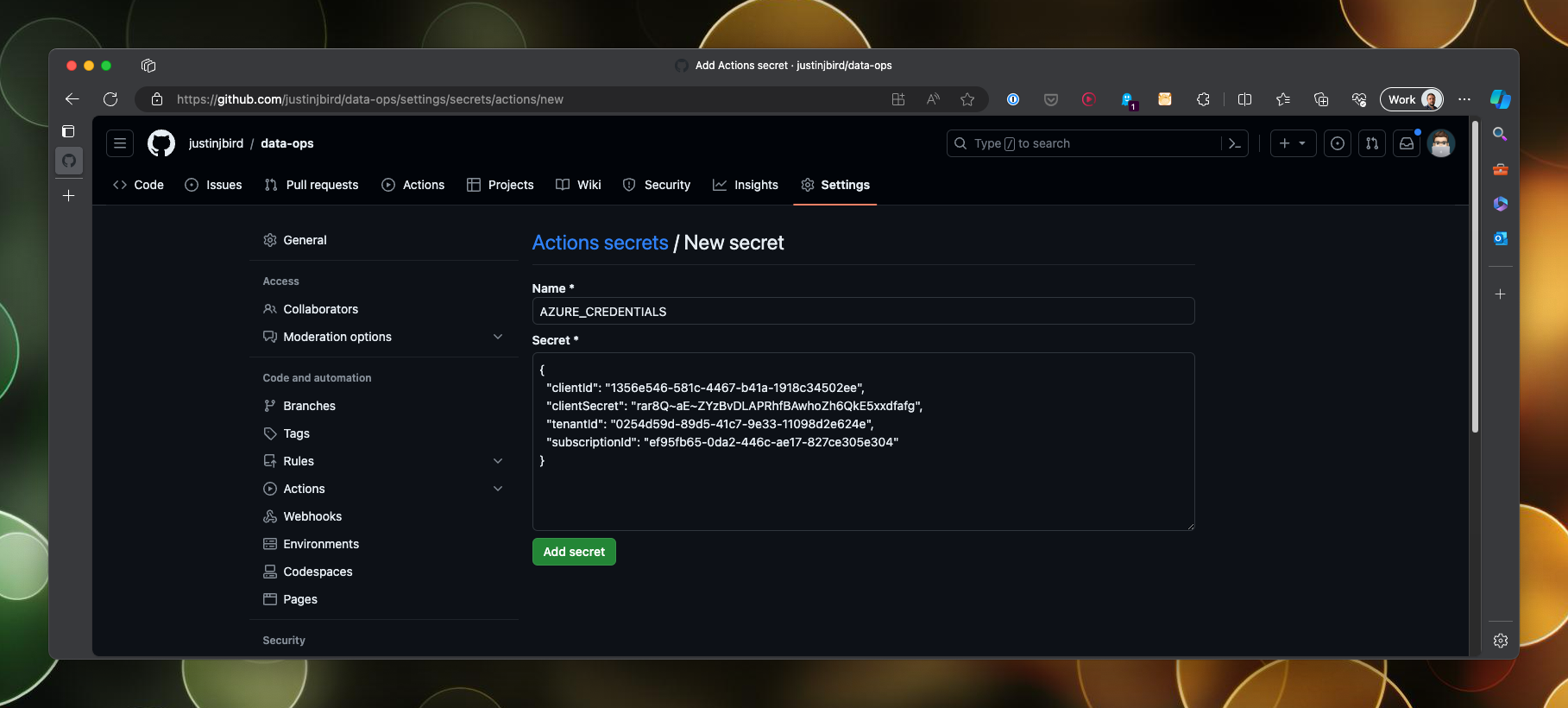
Task: Open Issues icon in GitHub header
Action: 1338,143
